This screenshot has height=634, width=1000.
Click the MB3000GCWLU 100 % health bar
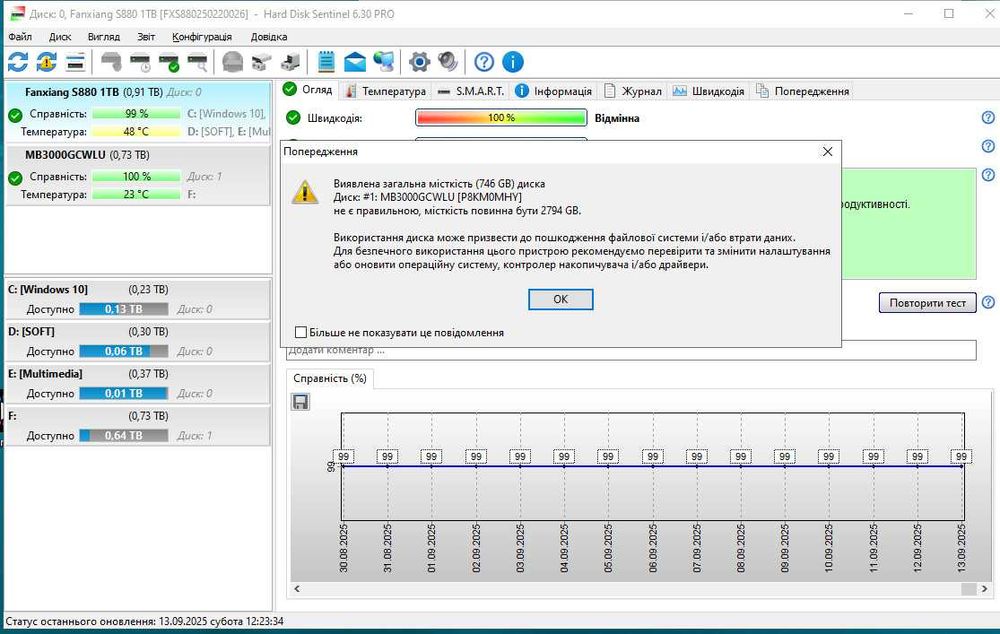pos(136,176)
